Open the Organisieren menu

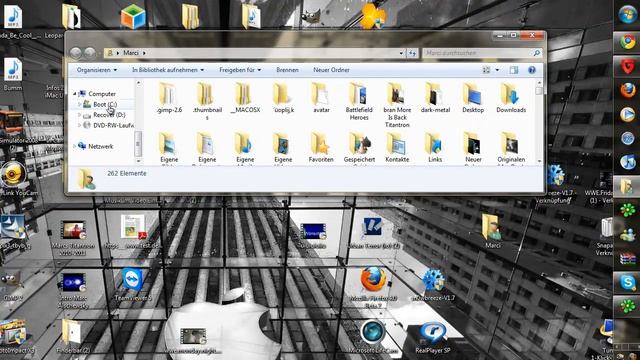coord(97,70)
